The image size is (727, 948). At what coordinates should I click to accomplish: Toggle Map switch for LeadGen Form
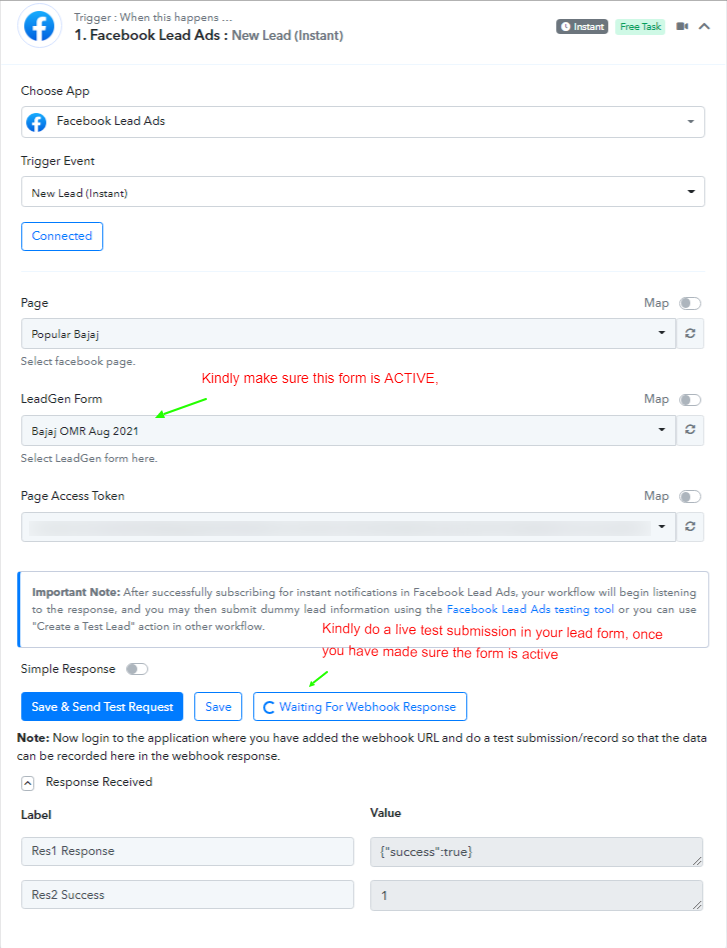click(690, 400)
